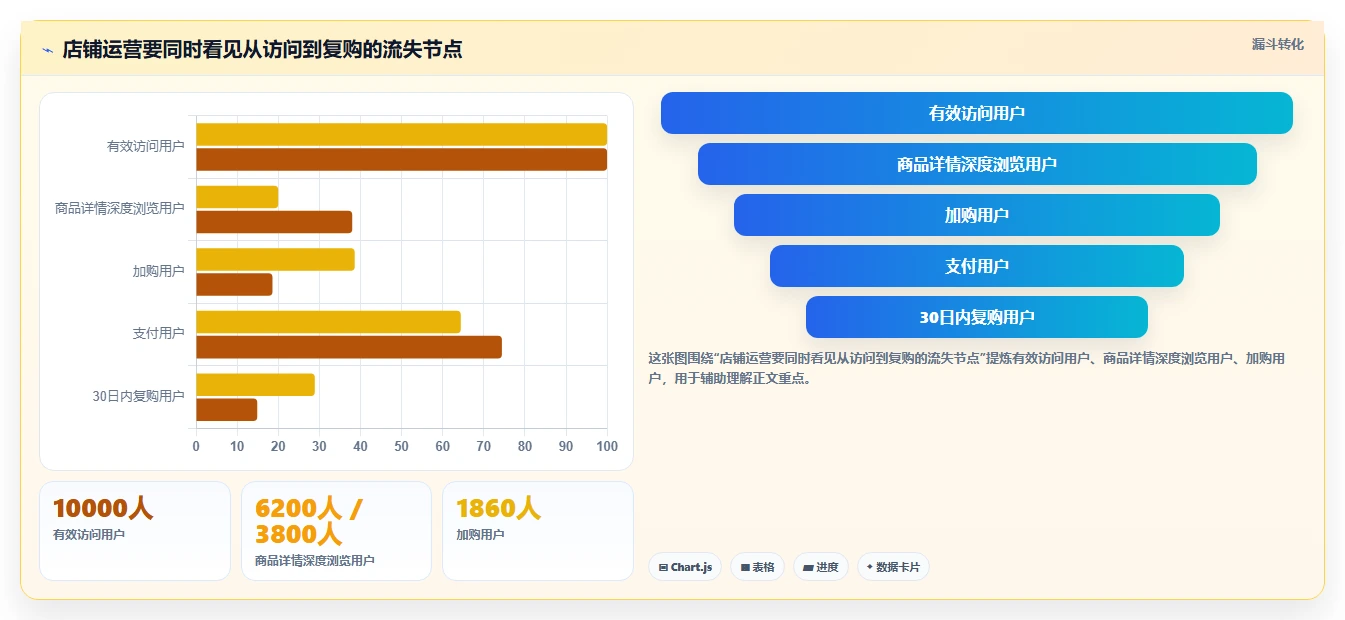Click the 6200人 / 3800人 stat card
The height and width of the screenshot is (620, 1345).
click(x=336, y=531)
